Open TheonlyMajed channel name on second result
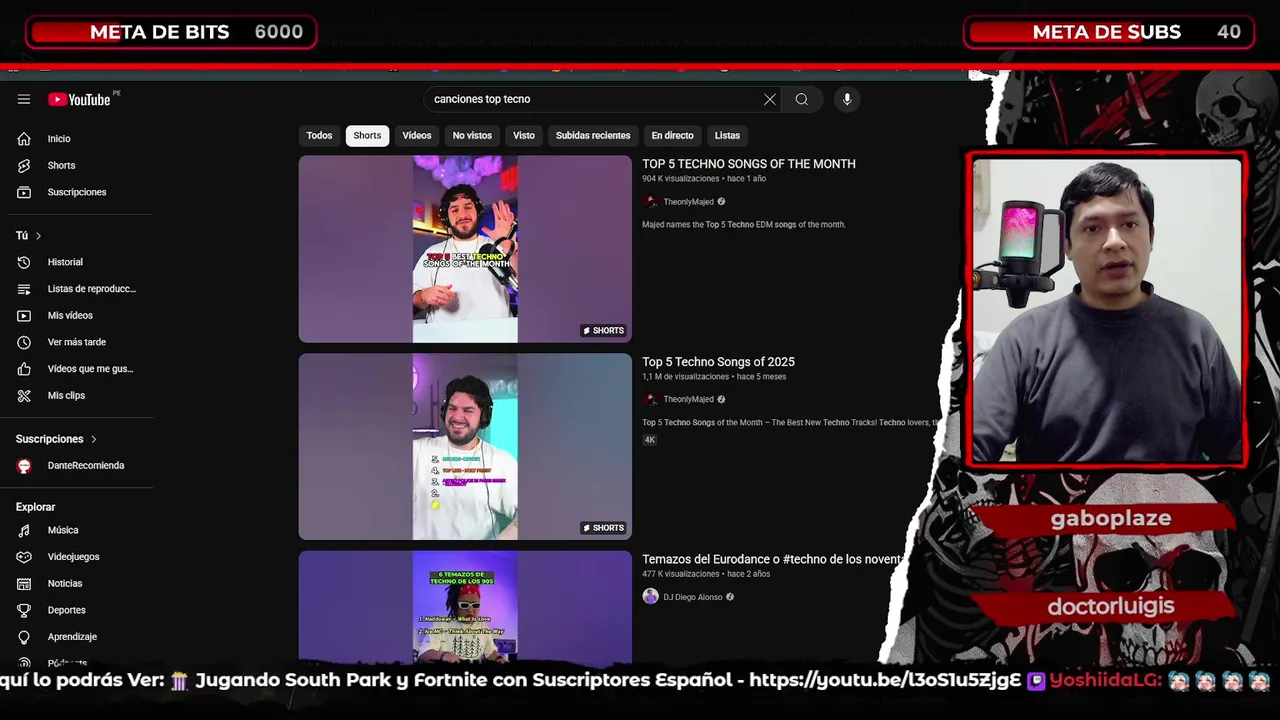 click(688, 399)
